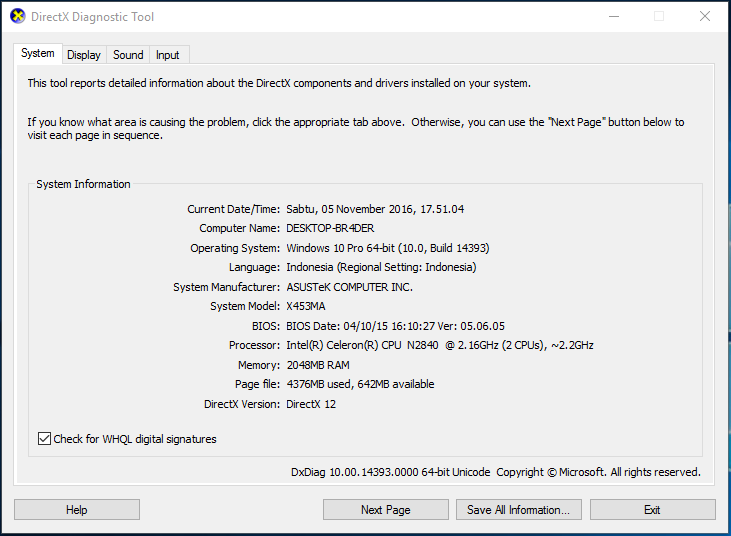Click ASUSTeK COMPUTER INC. manufacturer text

pyautogui.click(x=349, y=287)
